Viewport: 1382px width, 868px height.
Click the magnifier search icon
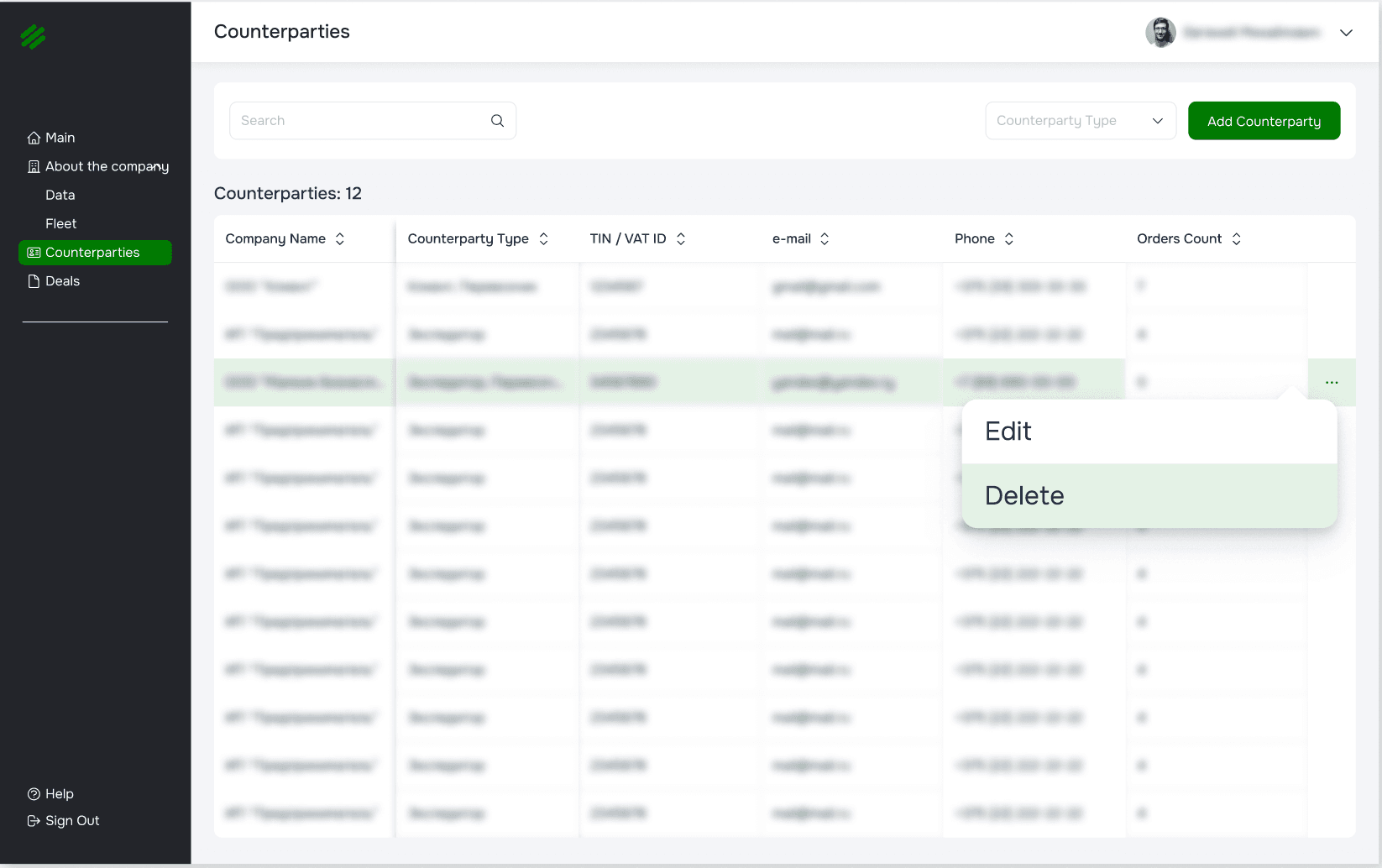coord(497,121)
